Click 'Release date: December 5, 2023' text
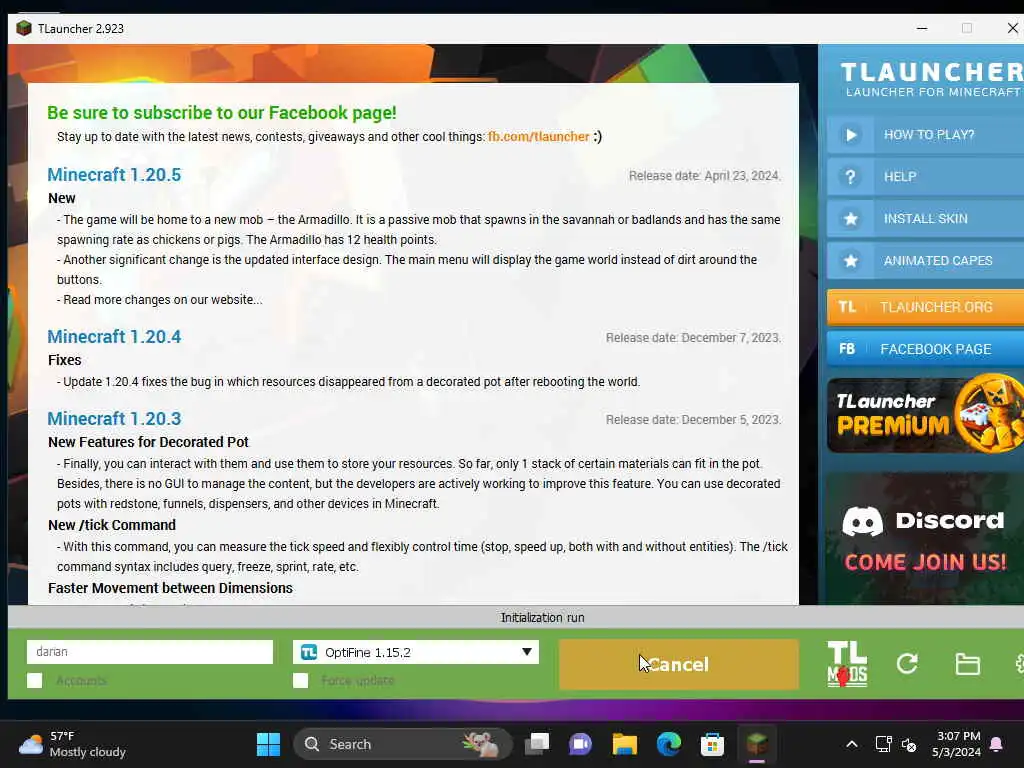 [693, 419]
